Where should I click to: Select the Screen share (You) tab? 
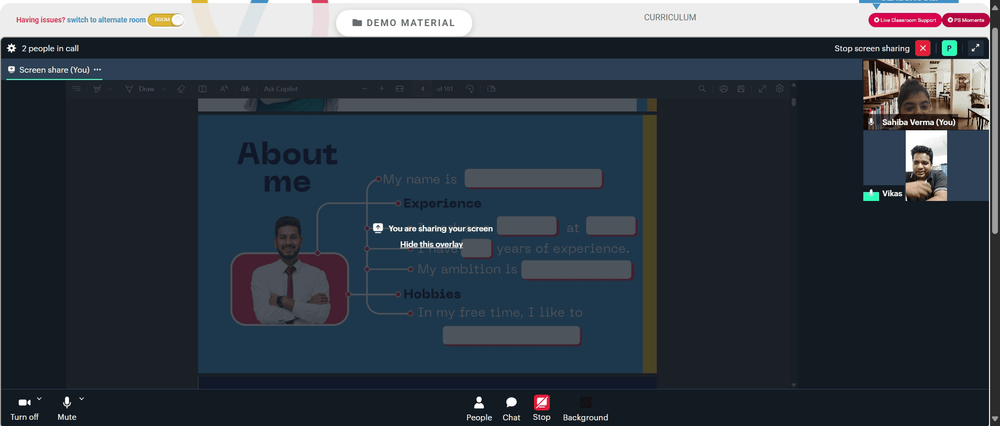click(54, 70)
